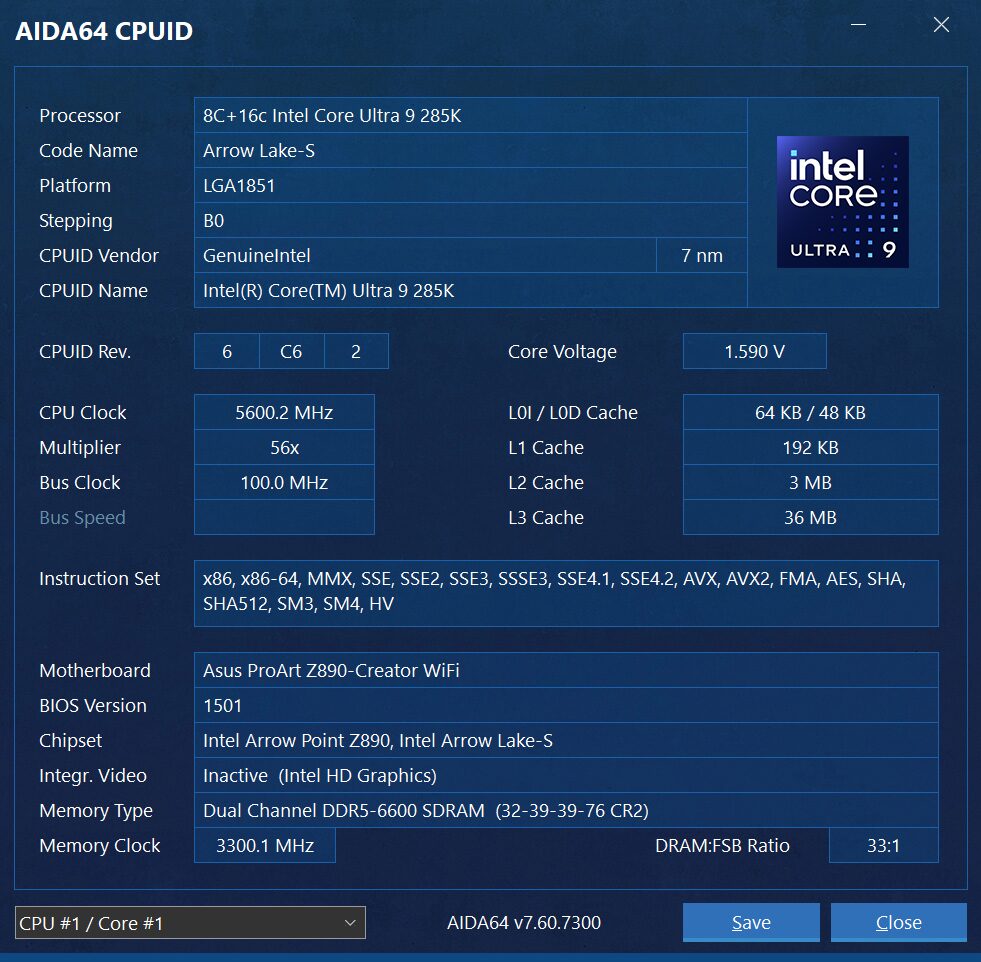The image size is (981, 962).
Task: Click the DRAM:FSB Ratio value 33:1
Action: pyautogui.click(x=883, y=846)
